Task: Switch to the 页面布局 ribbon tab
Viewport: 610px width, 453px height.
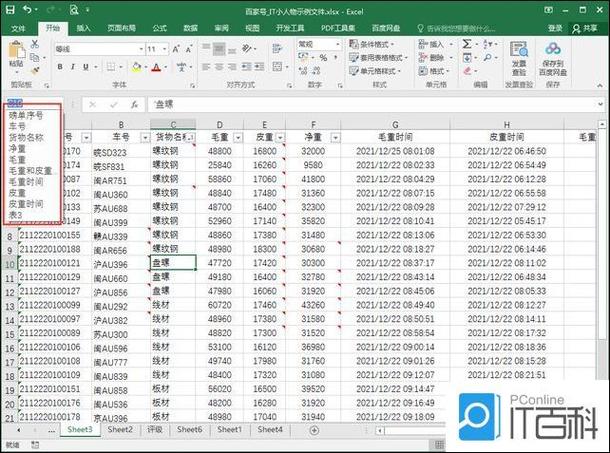Action: coord(121,28)
